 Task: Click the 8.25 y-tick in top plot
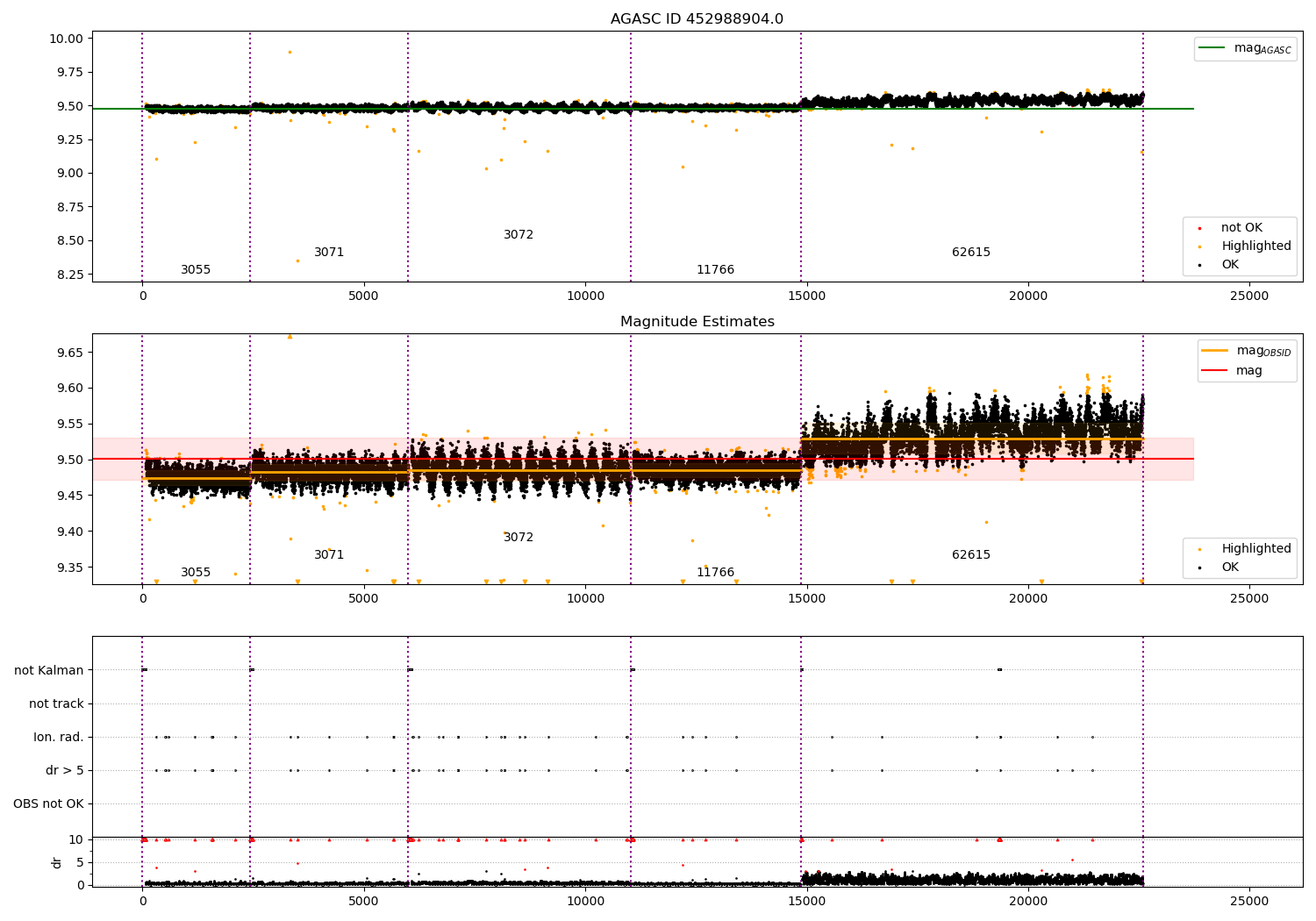(x=69, y=275)
